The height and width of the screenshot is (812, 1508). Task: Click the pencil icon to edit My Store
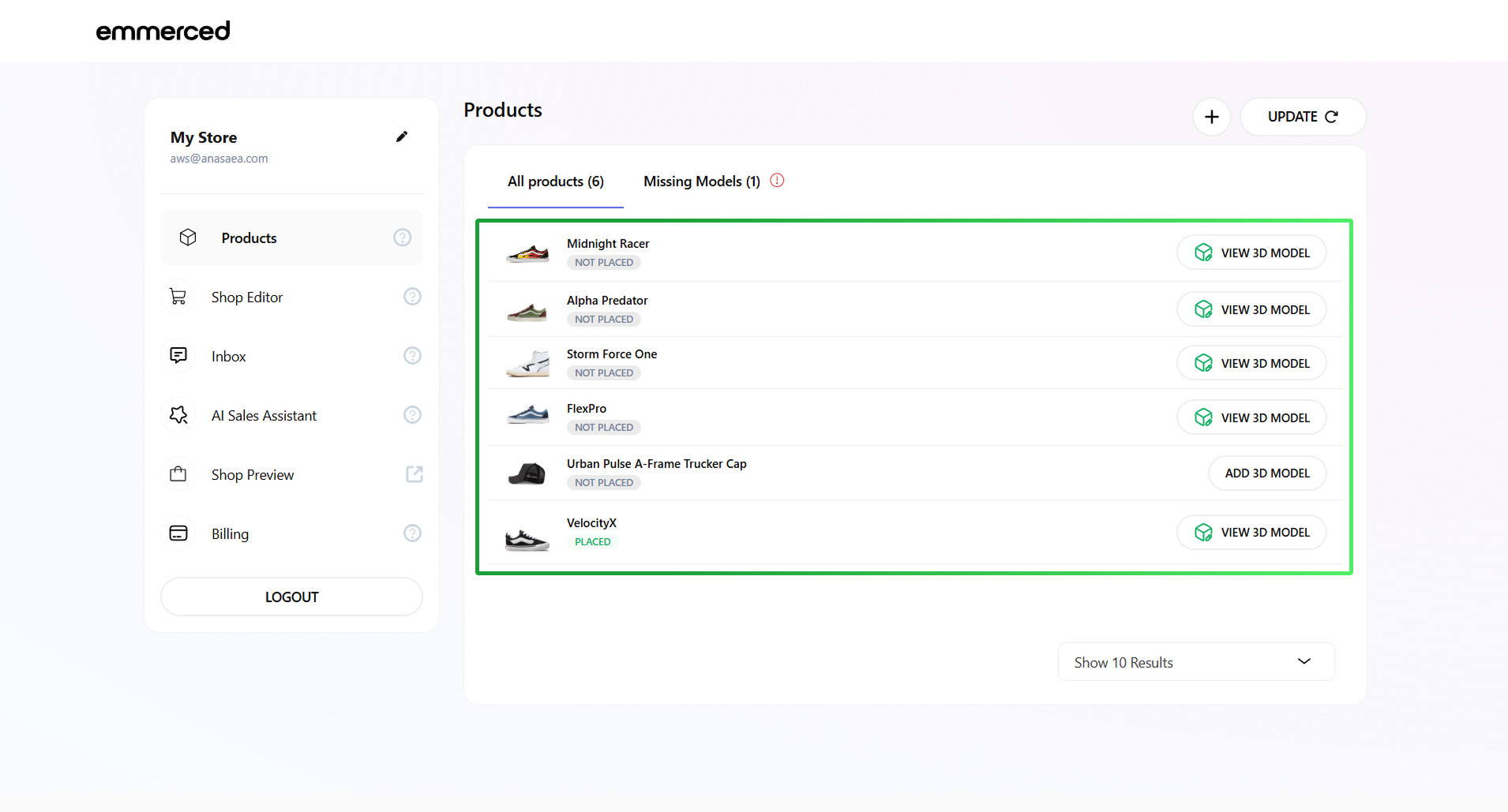402,137
